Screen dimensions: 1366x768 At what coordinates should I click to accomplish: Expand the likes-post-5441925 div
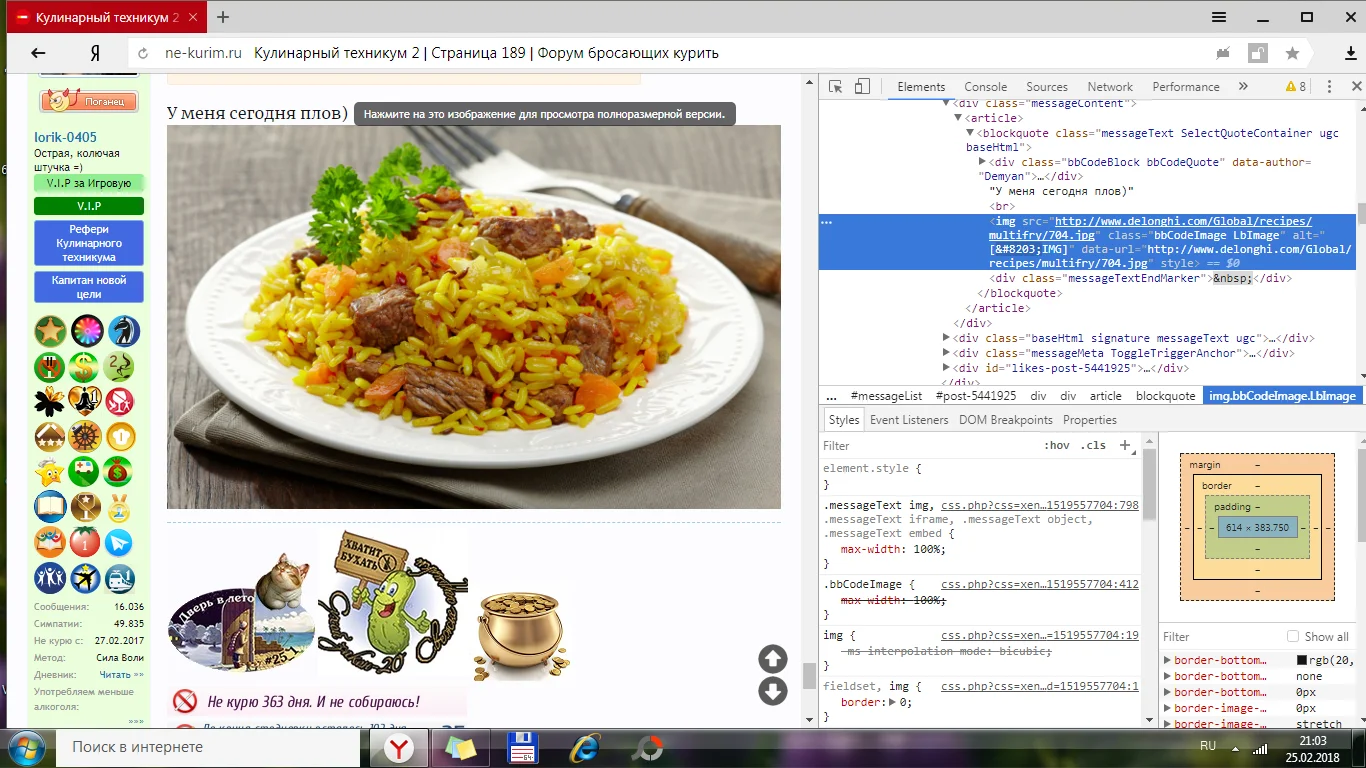946,368
